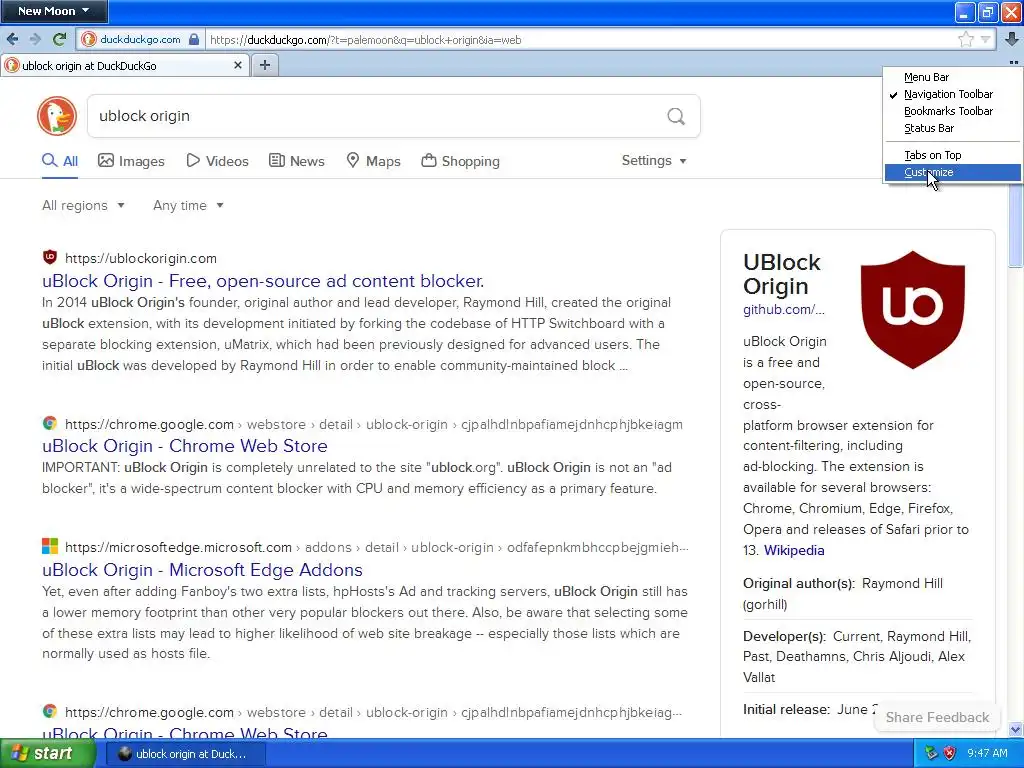This screenshot has width=1024, height=768.
Task: Click the taskbar clock showing 9:47 AM
Action: pos(987,753)
